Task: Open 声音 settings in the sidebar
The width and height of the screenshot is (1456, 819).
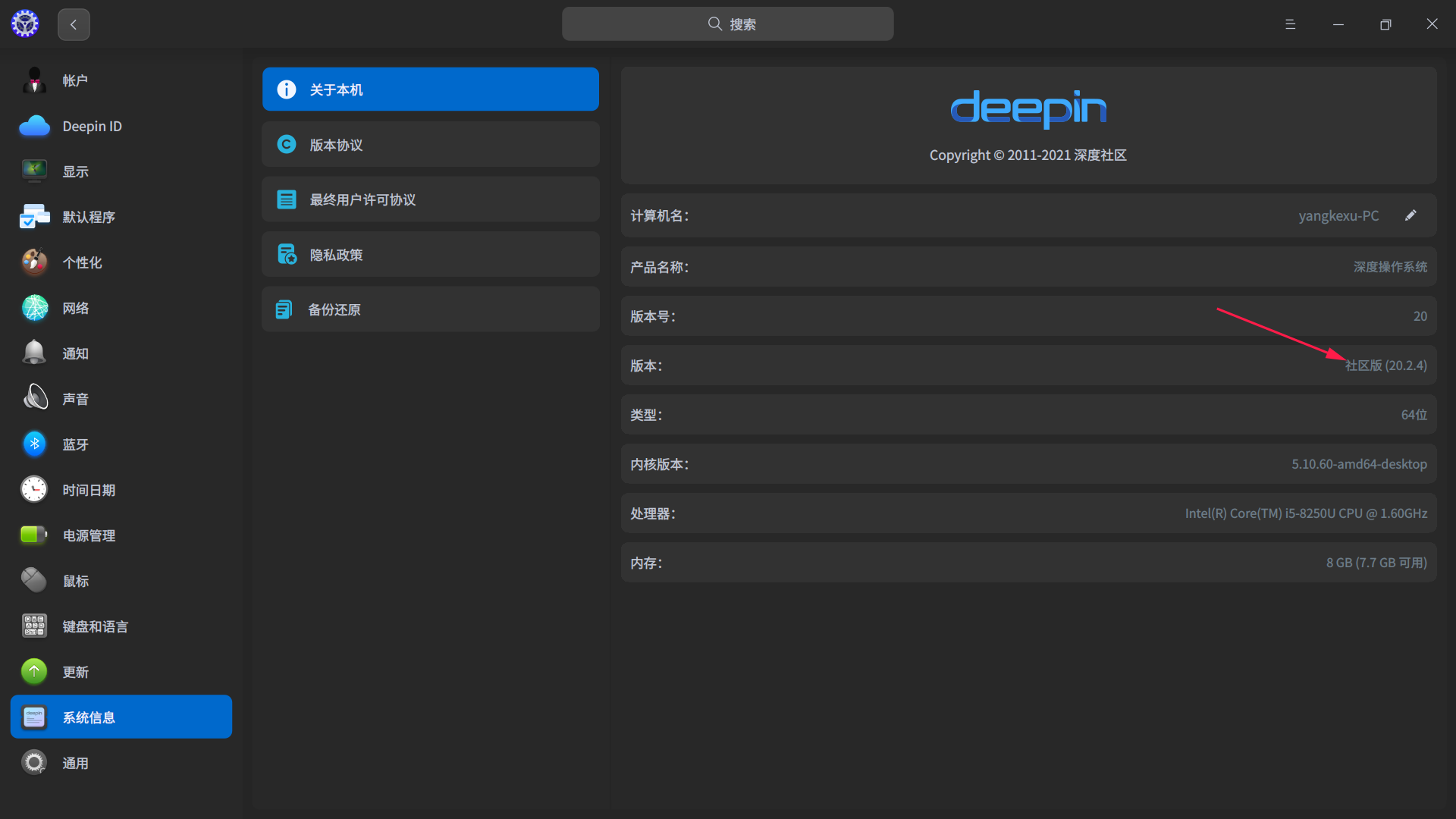Action: [75, 398]
